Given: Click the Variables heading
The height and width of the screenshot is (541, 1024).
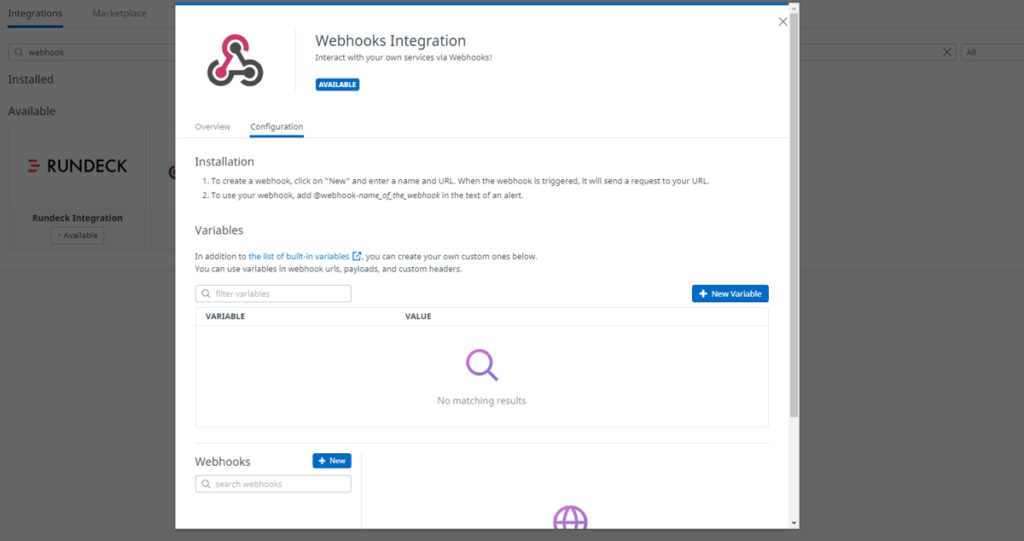Looking at the screenshot, I should 219,230.
